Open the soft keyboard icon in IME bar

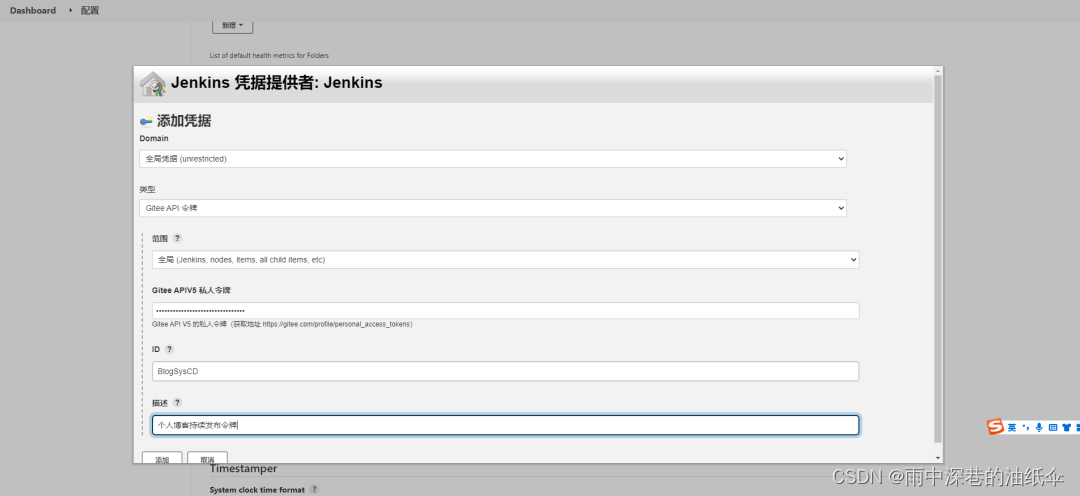click(1052, 428)
